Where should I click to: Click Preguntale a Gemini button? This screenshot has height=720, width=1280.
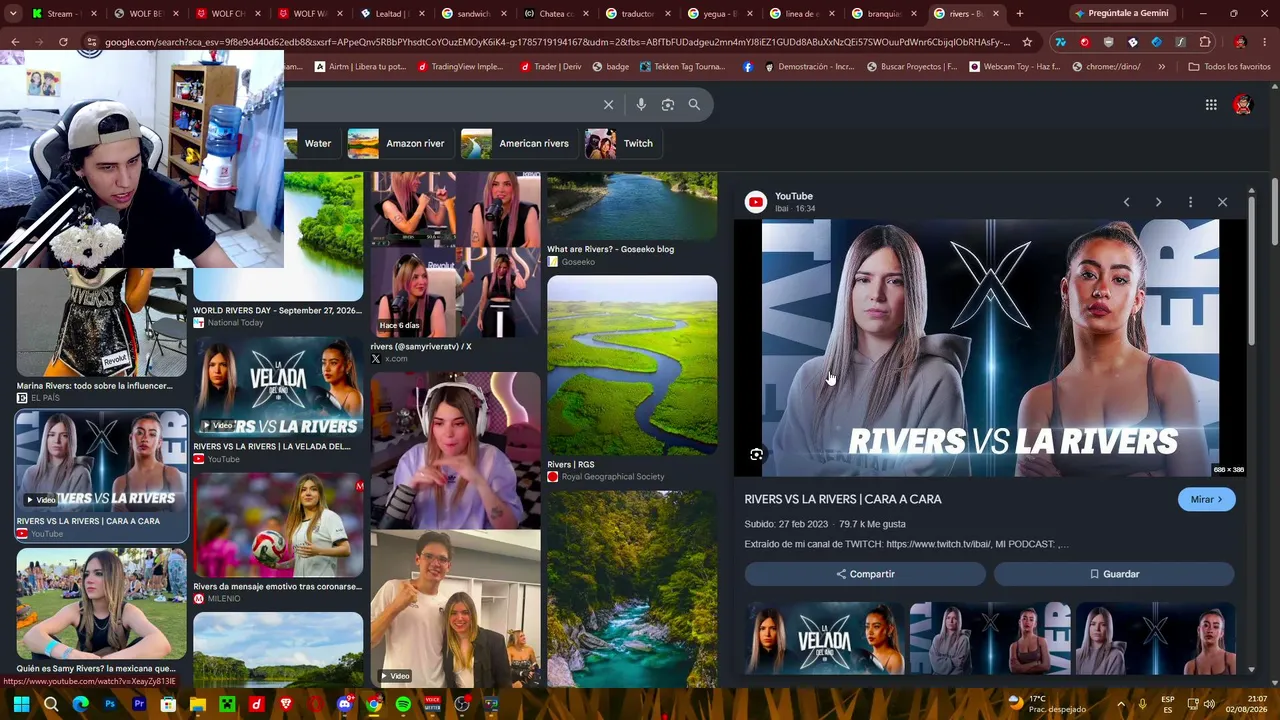coord(1121,14)
